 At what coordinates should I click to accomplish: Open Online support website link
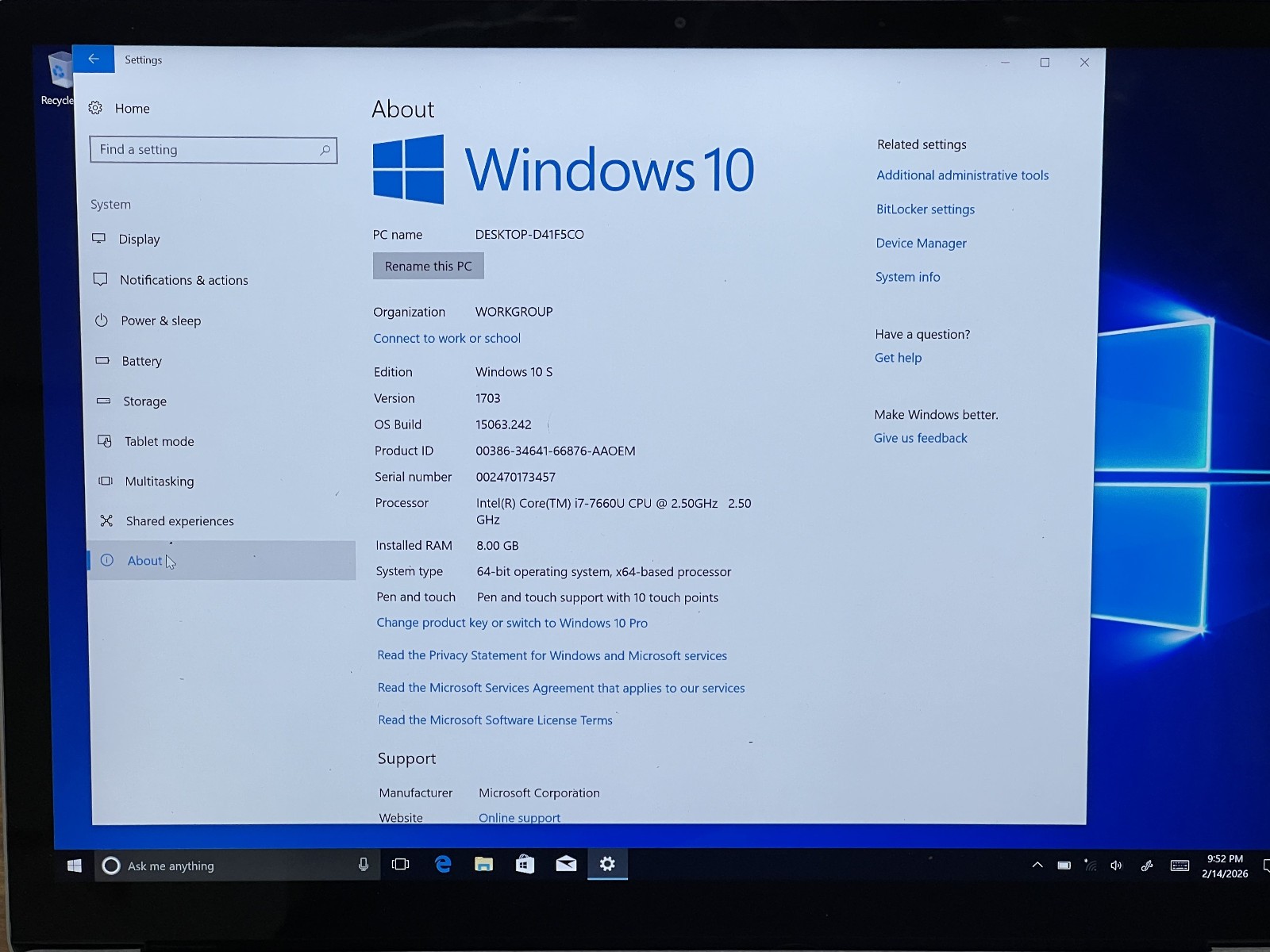click(519, 817)
